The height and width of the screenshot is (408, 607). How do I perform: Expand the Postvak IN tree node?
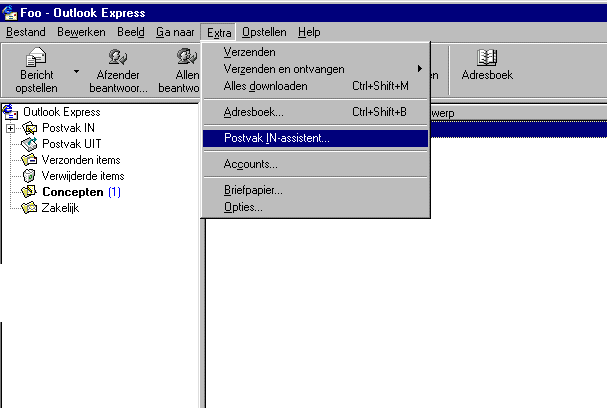[x=10, y=128]
